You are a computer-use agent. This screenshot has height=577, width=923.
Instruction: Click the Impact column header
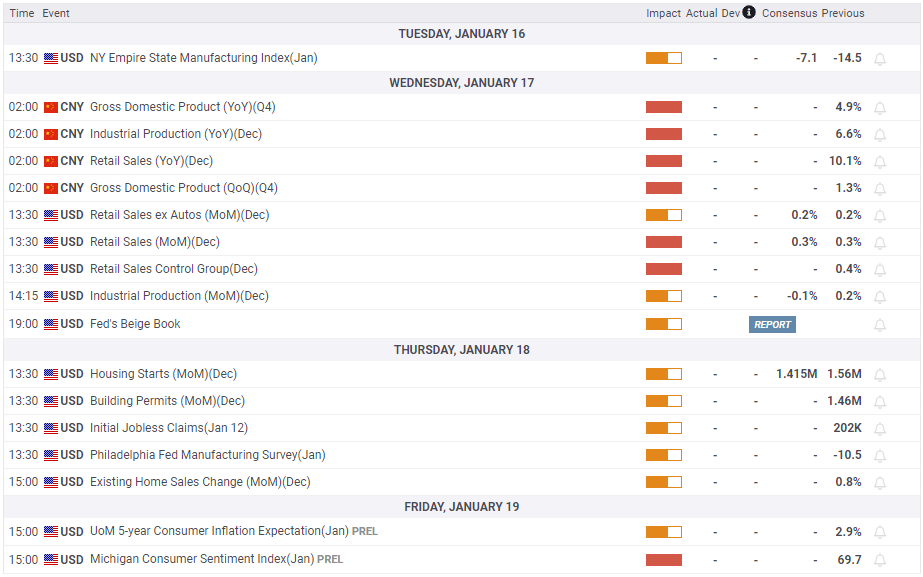point(663,13)
